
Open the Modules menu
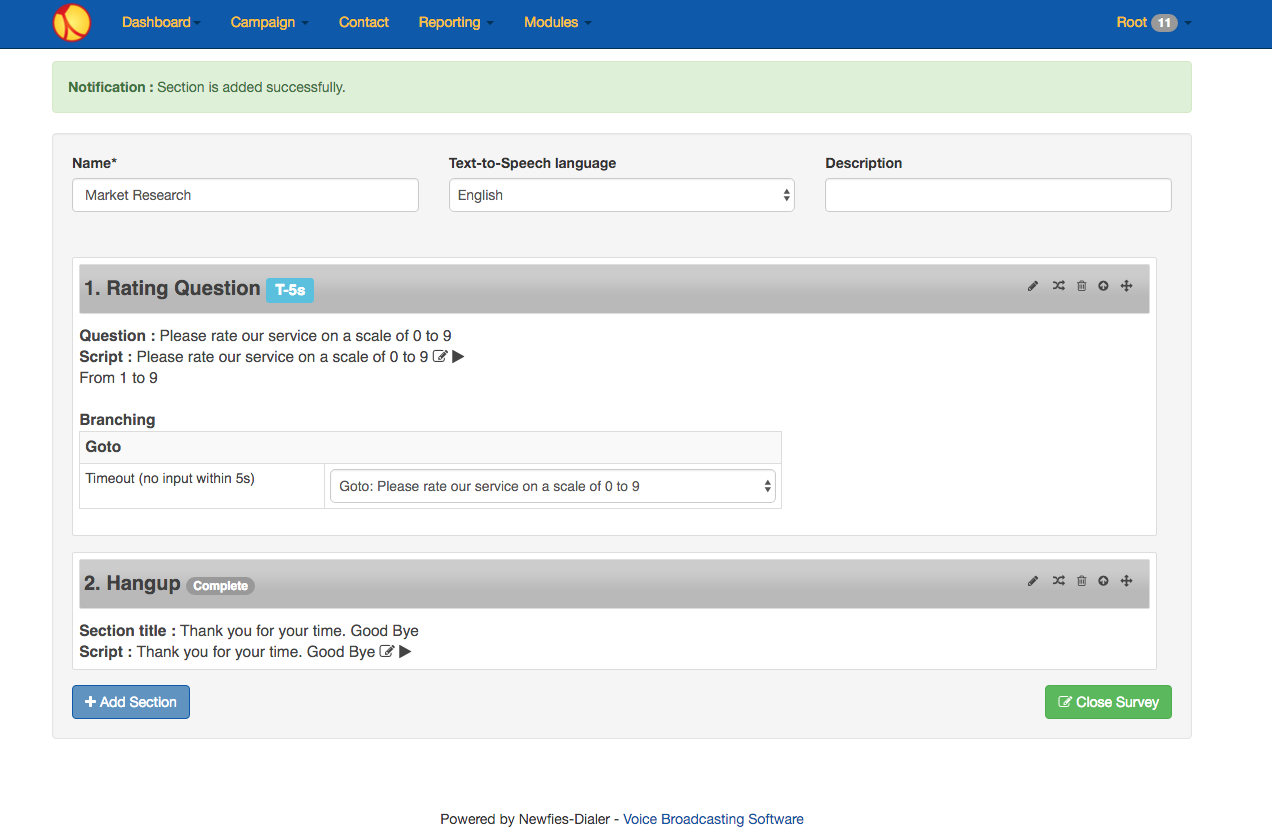[557, 22]
